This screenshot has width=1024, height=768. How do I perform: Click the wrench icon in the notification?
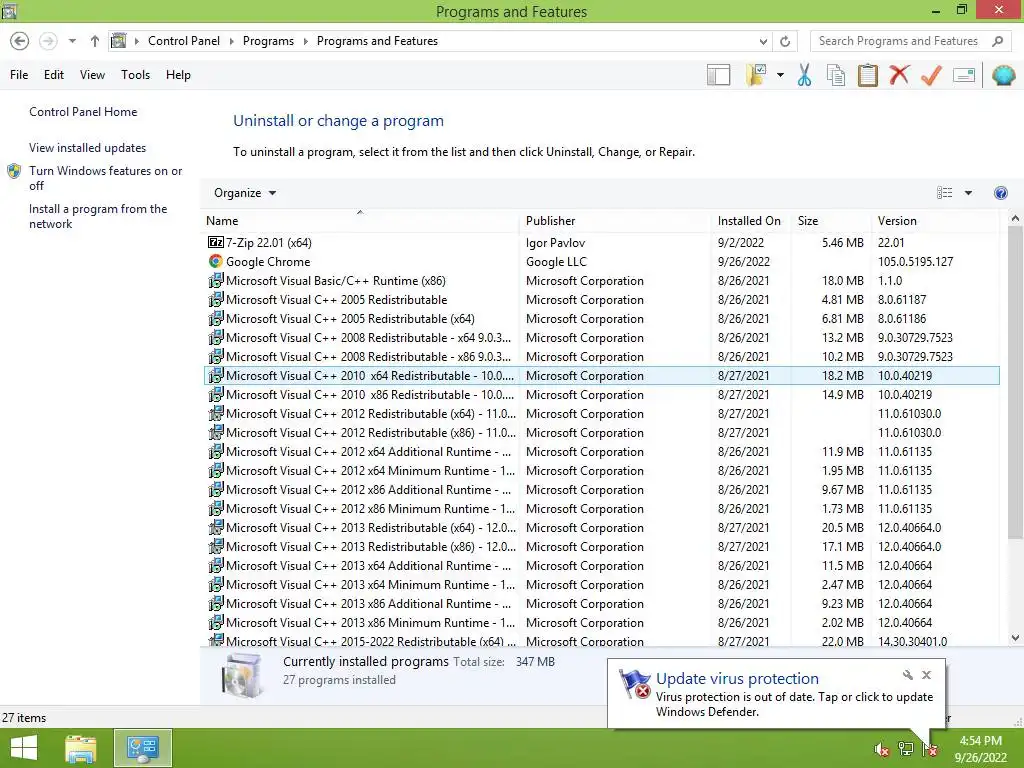[x=907, y=675]
